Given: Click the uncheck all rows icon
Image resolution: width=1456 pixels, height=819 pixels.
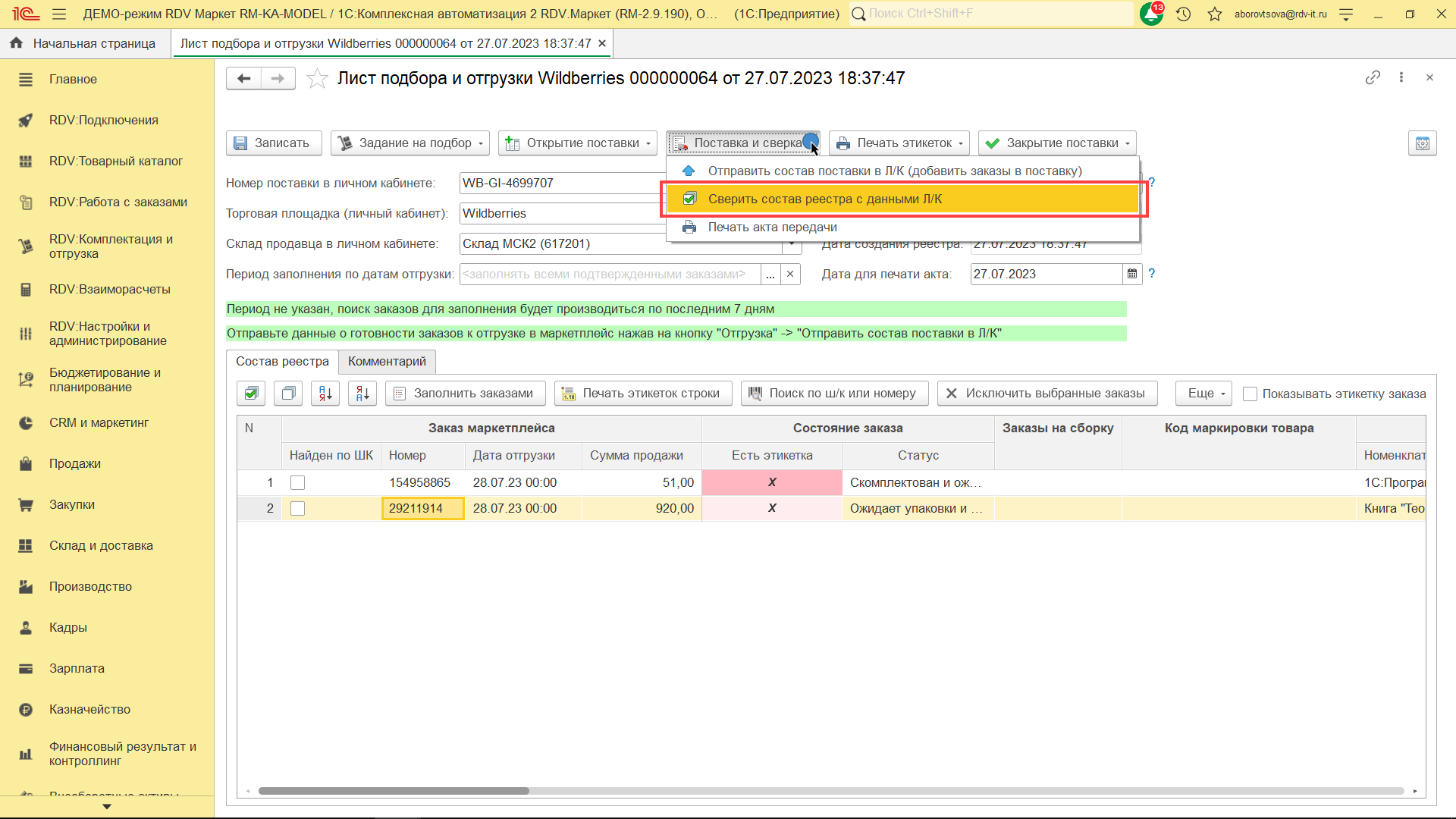Looking at the screenshot, I should tap(288, 393).
